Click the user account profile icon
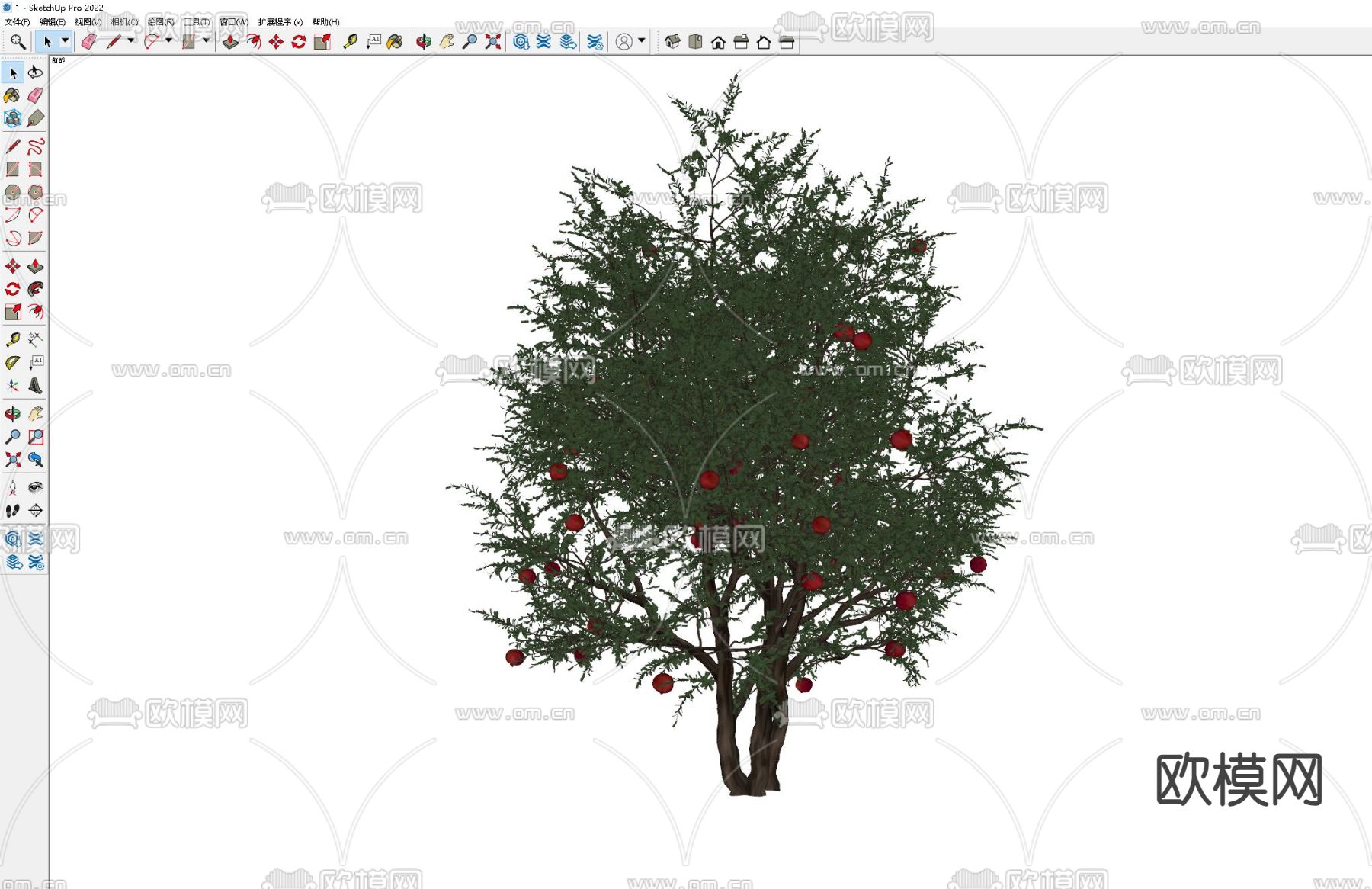The height and width of the screenshot is (889, 1372). tap(623, 42)
